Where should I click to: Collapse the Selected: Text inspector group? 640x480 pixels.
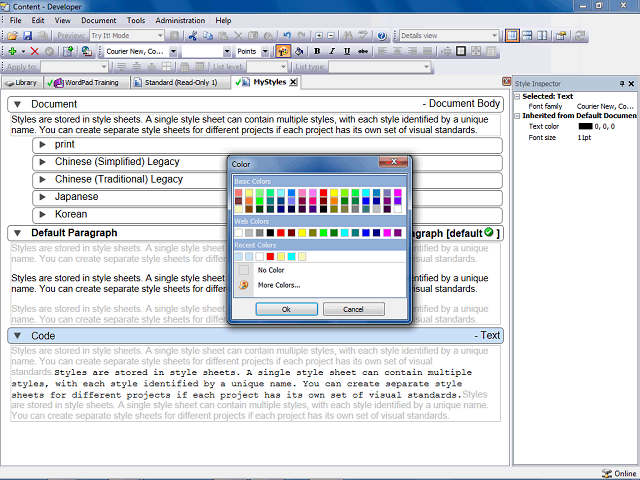click(x=517, y=97)
